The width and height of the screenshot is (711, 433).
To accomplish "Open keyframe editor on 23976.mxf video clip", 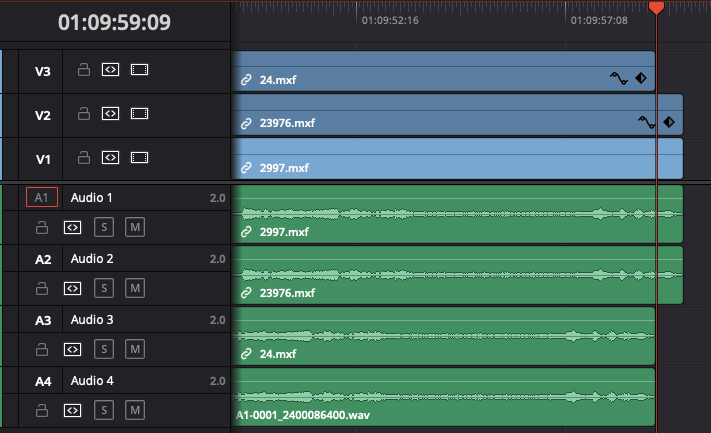I will click(x=669, y=122).
